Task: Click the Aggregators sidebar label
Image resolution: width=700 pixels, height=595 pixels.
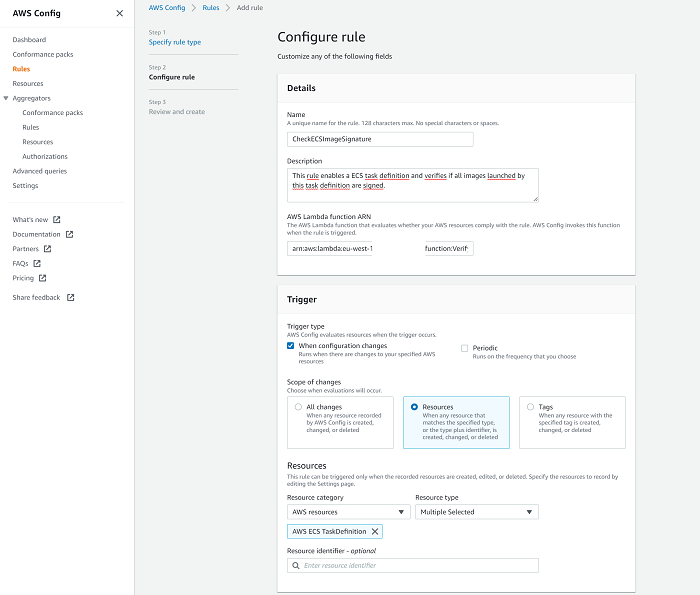Action: 31,98
